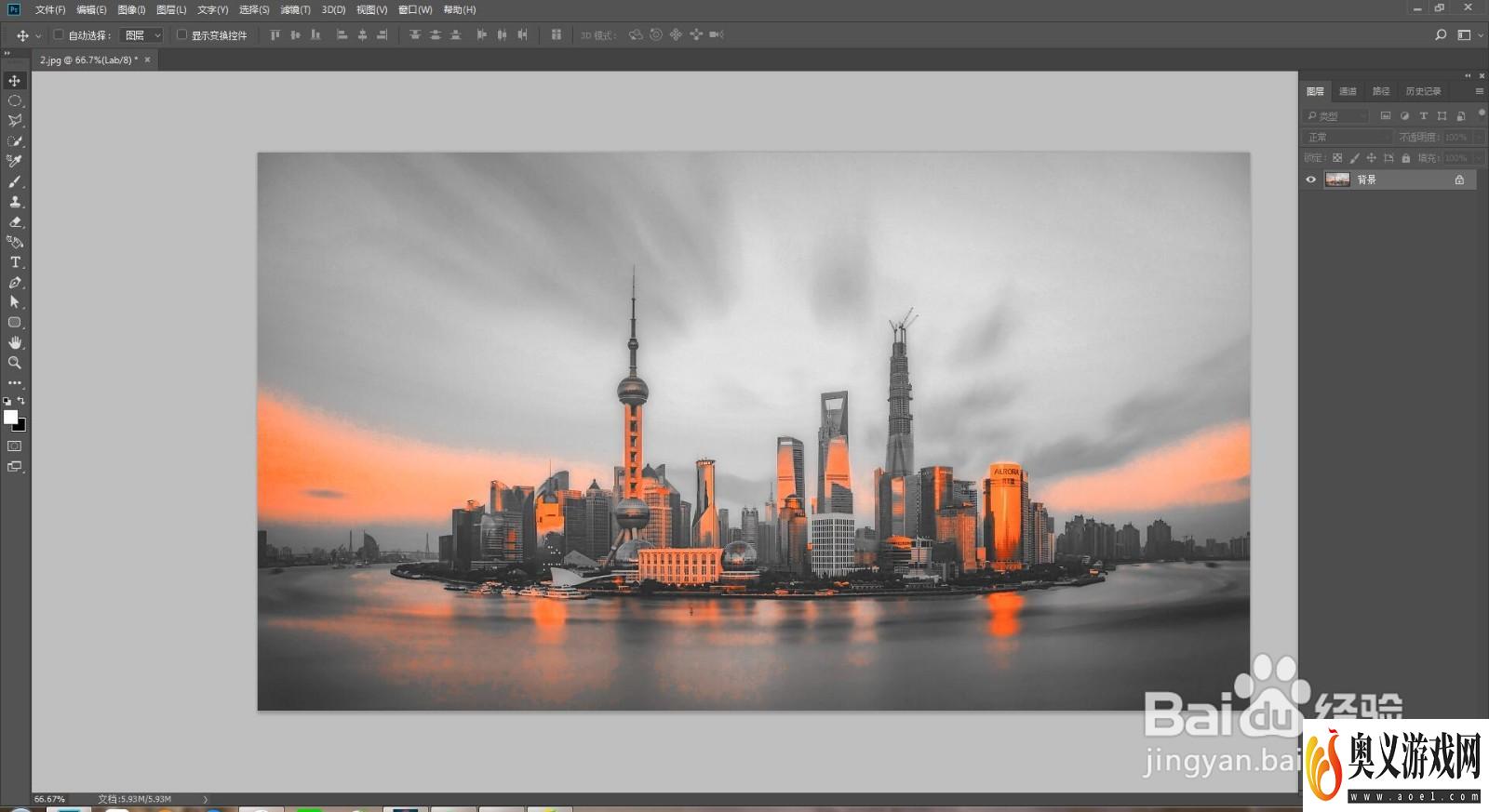The image size is (1489, 812).
Task: Hide the 背景 layer with eye icon
Action: tap(1311, 180)
